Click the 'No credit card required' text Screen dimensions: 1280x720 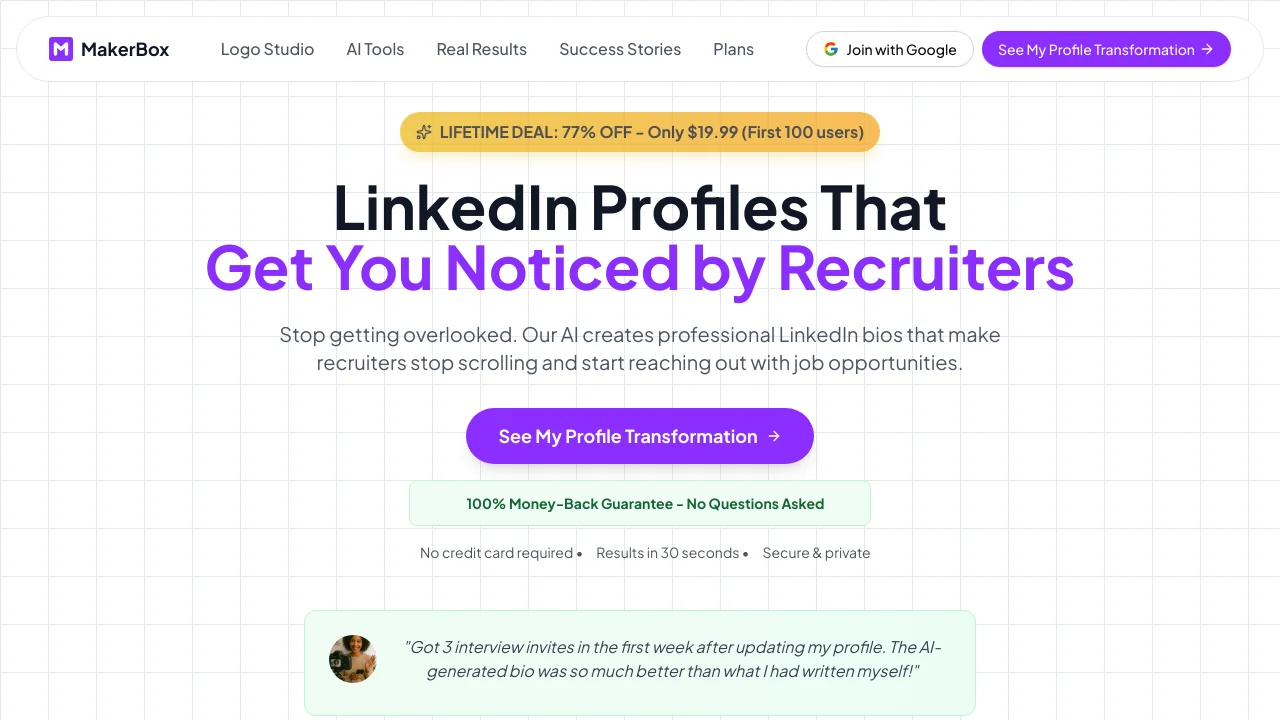pyautogui.click(x=496, y=553)
